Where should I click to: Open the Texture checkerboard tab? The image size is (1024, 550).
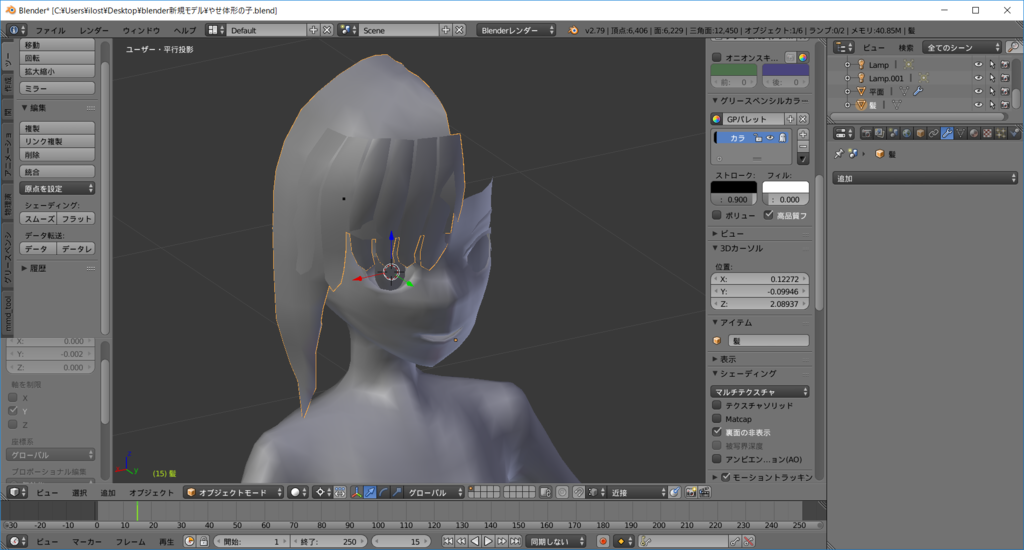pos(987,133)
